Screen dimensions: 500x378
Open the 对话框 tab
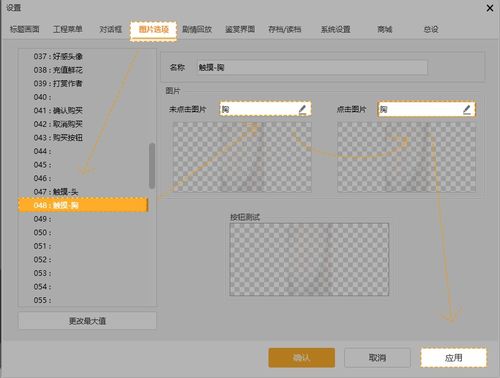[111, 29]
